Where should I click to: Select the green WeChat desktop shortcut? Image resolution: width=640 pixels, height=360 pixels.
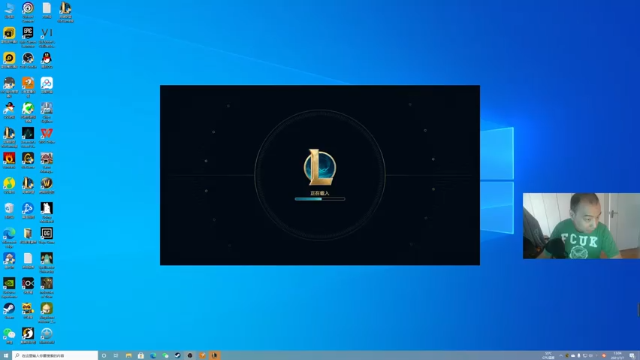[x=9, y=333]
